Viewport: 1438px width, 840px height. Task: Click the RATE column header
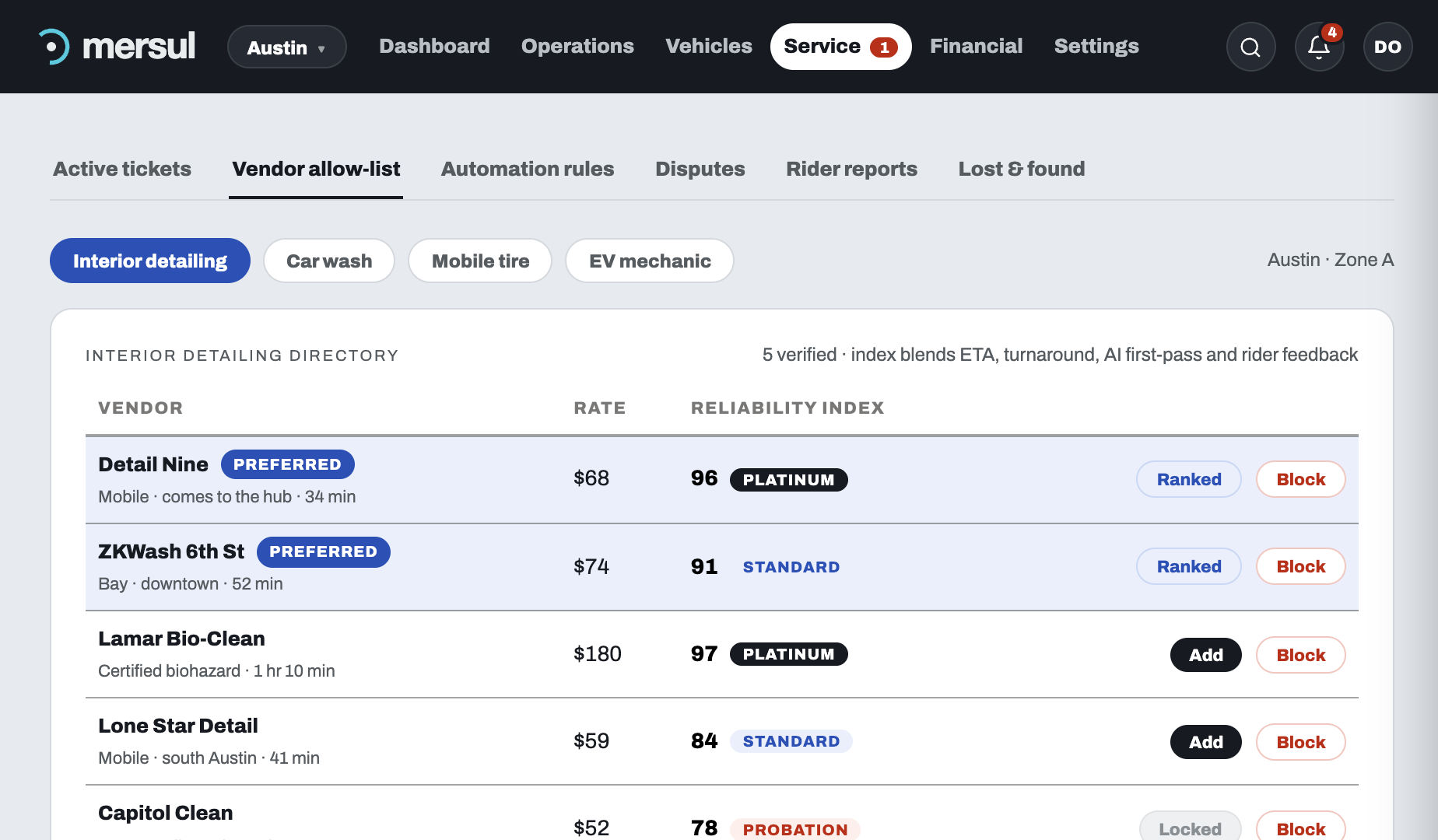[x=600, y=408]
